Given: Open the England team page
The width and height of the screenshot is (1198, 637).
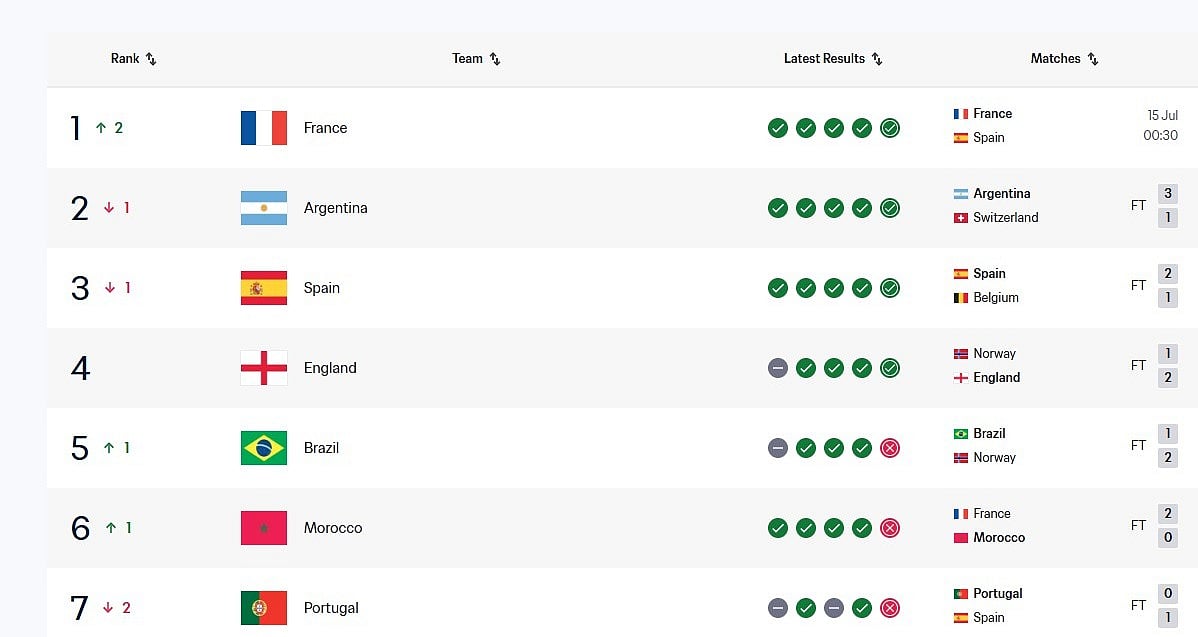Looking at the screenshot, I should [x=330, y=368].
